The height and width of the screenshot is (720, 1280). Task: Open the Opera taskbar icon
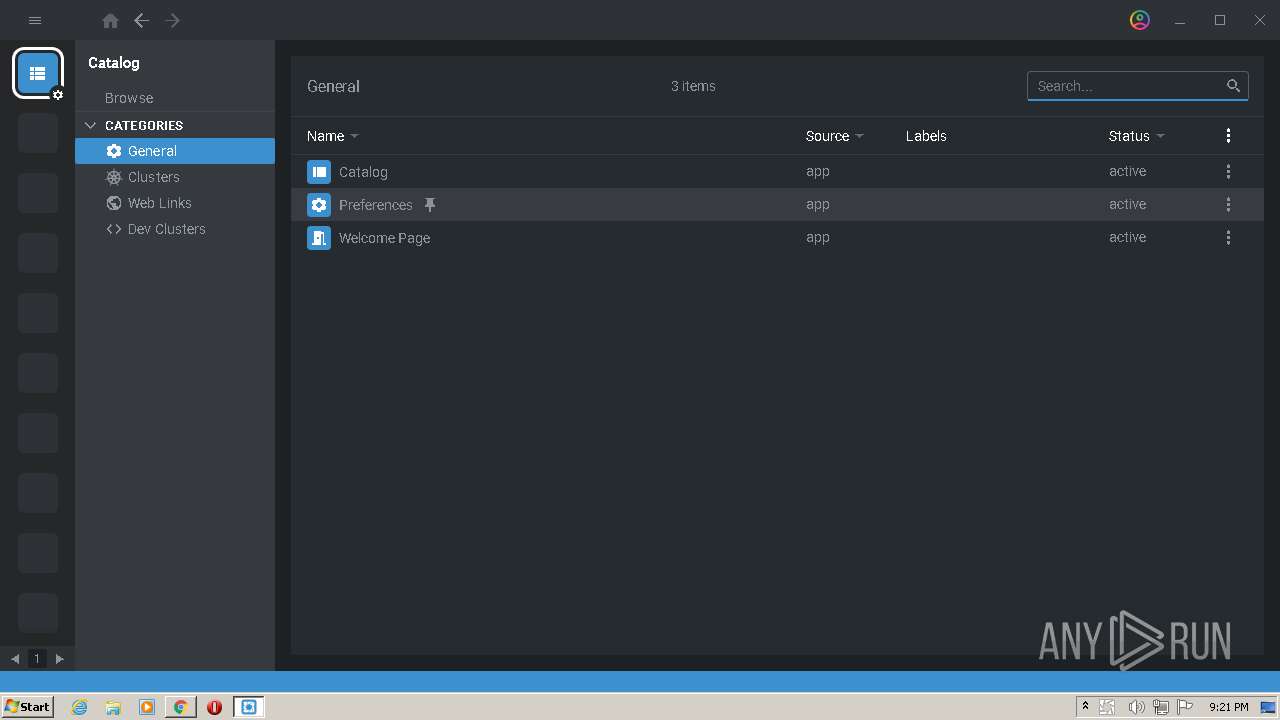214,707
